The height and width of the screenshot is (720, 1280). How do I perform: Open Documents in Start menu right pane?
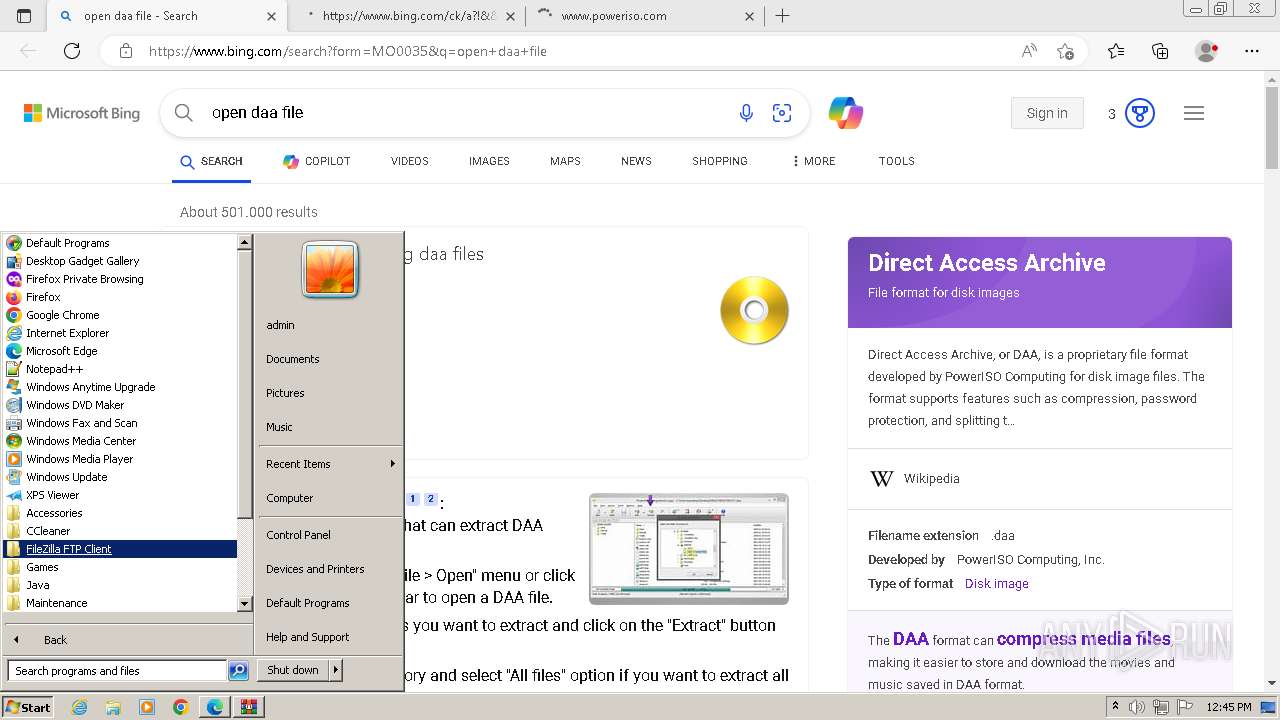(x=292, y=359)
